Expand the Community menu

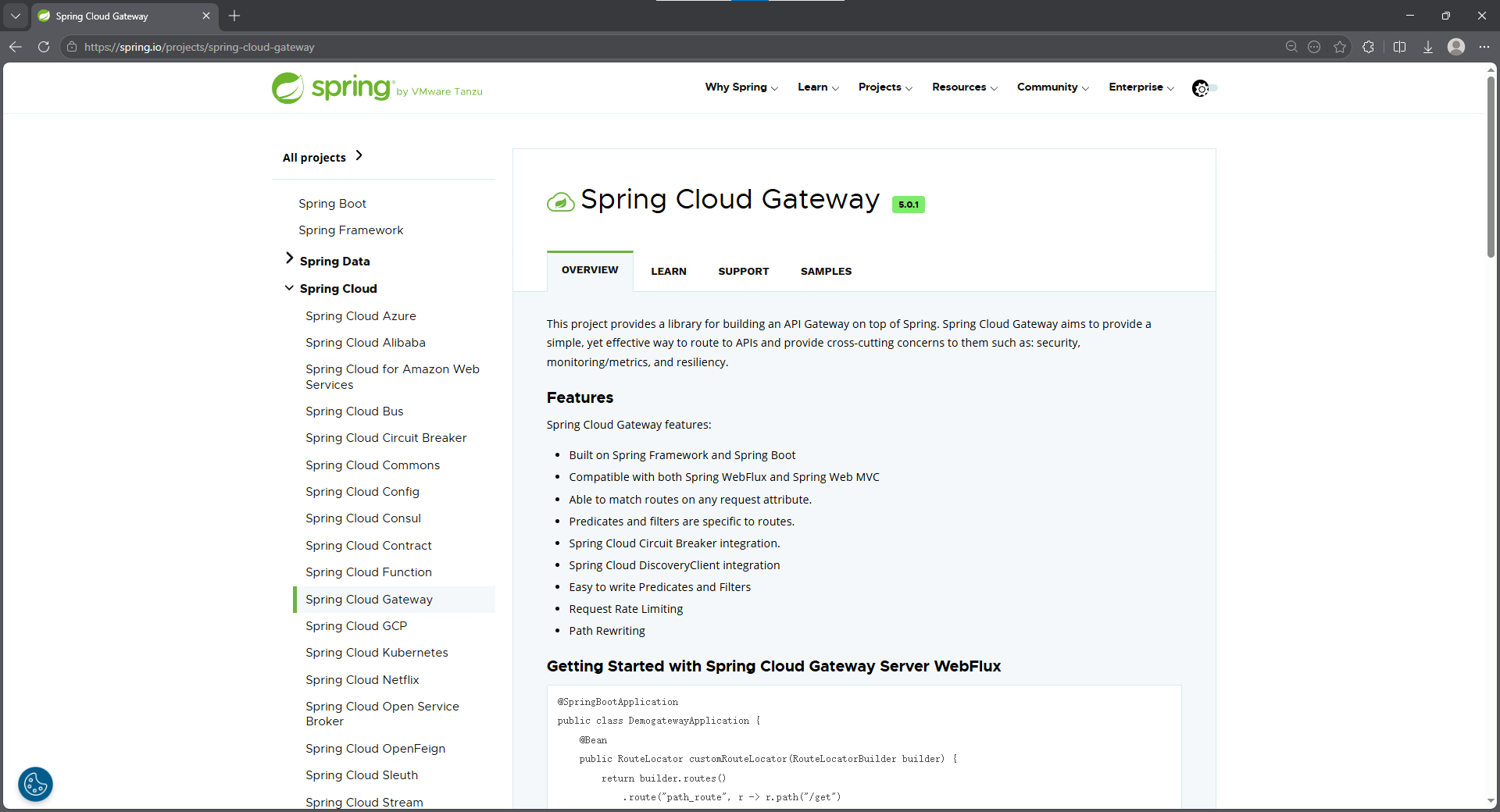coord(1052,87)
